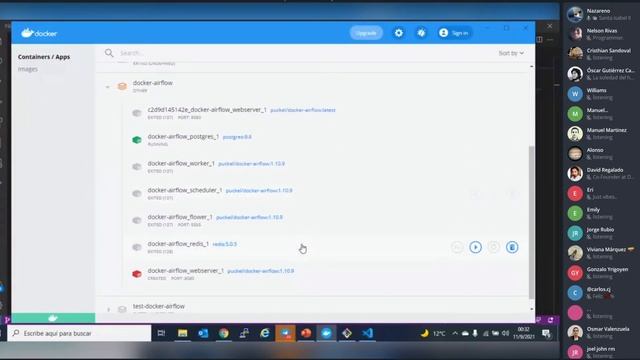Select Containers / Apps in sidebar

[x=44, y=57]
